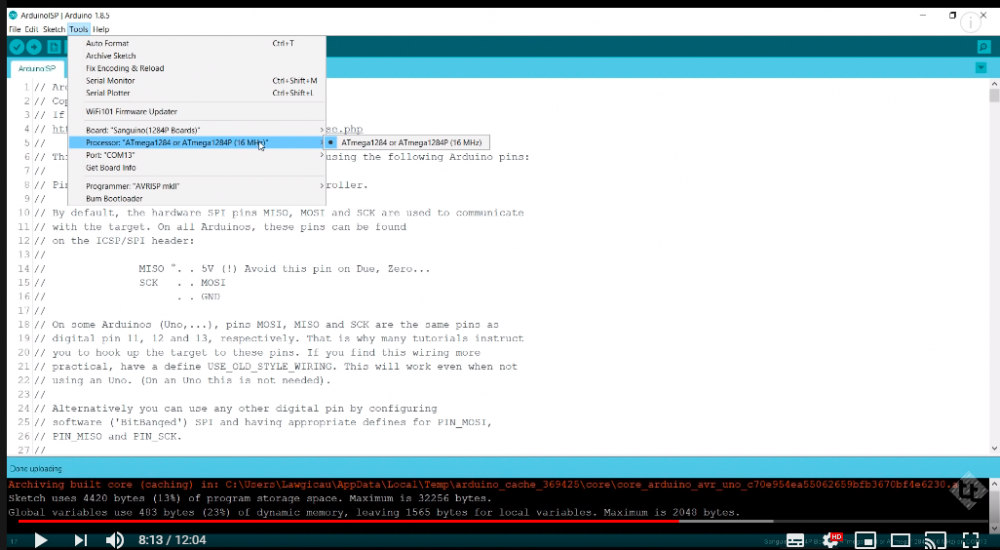
Task: Click line 26 'PIN_MISO and PIN_SCK'
Action: point(108,436)
